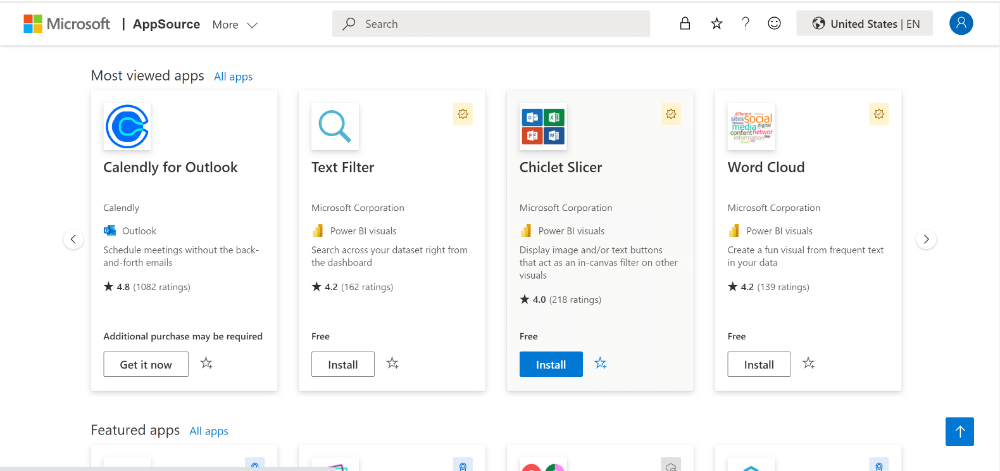The image size is (1000, 471).
Task: Open Text Filter magnifier logo
Action: (x=335, y=126)
